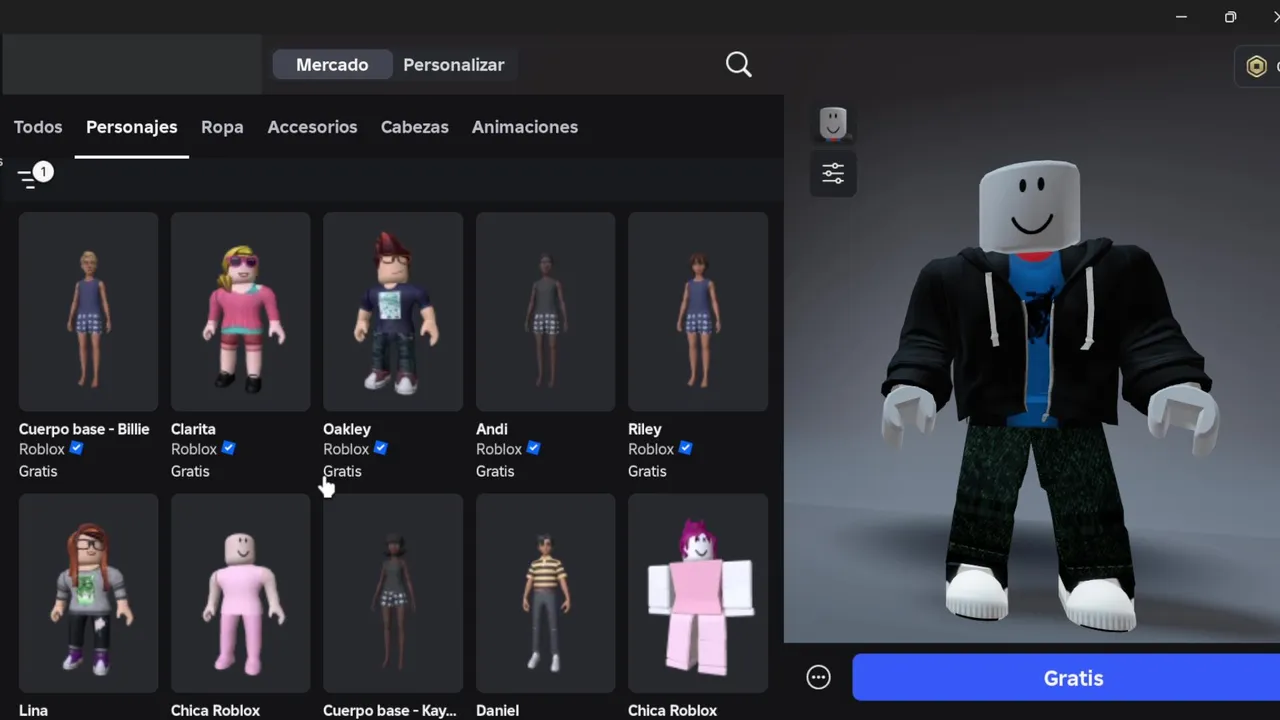Click verified badge next to Clarita's Roblox
The height and width of the screenshot is (720, 1280).
229,449
